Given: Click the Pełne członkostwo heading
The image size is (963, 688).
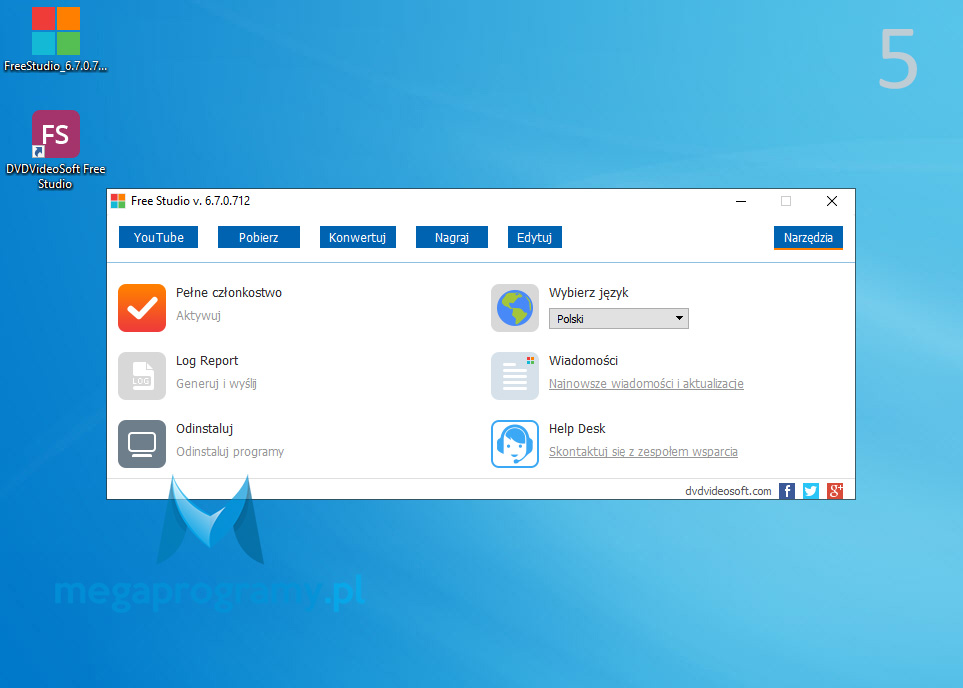Looking at the screenshot, I should click(x=228, y=293).
